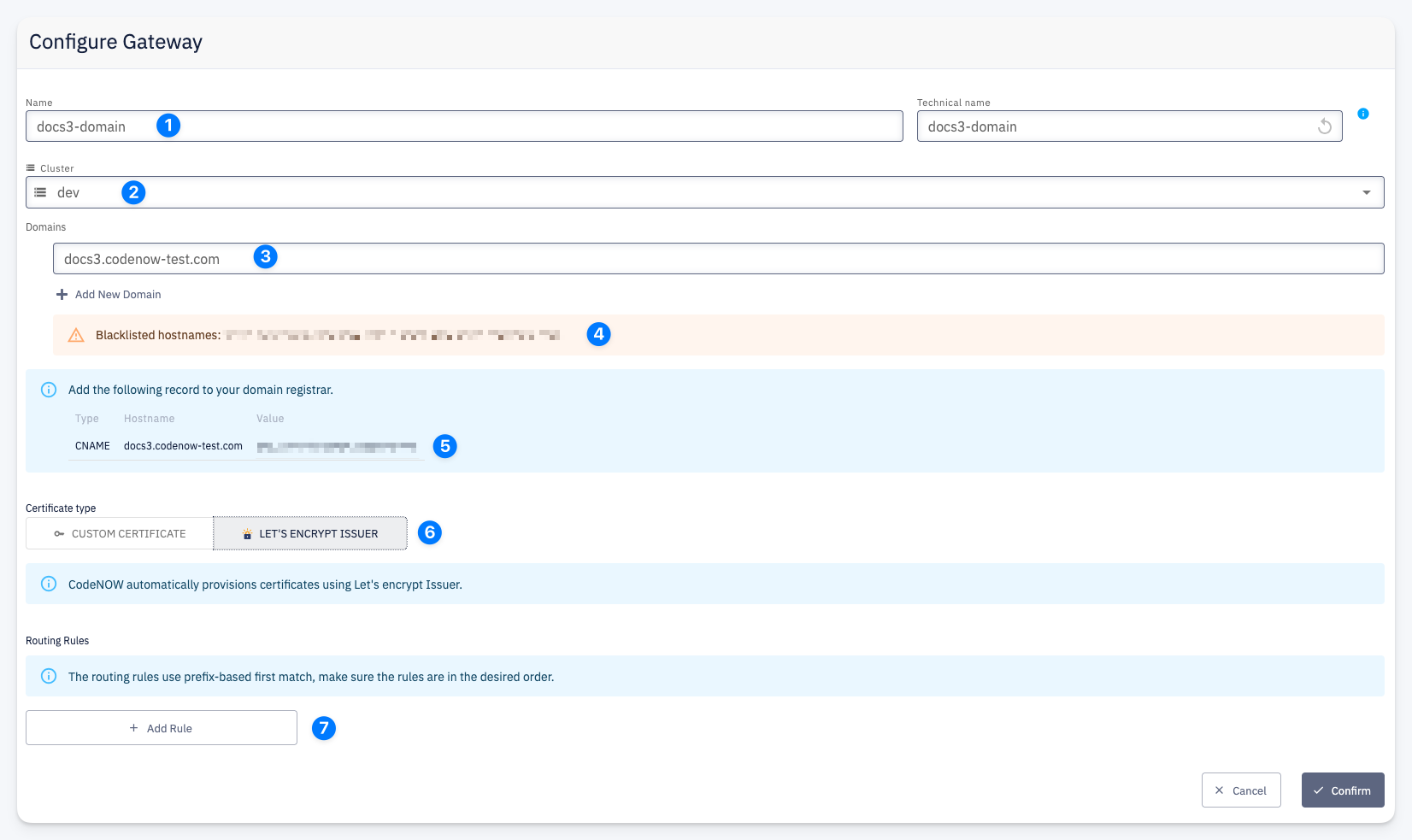Click info icon in routing rules notice
The height and width of the screenshot is (840, 1412).
click(49, 677)
